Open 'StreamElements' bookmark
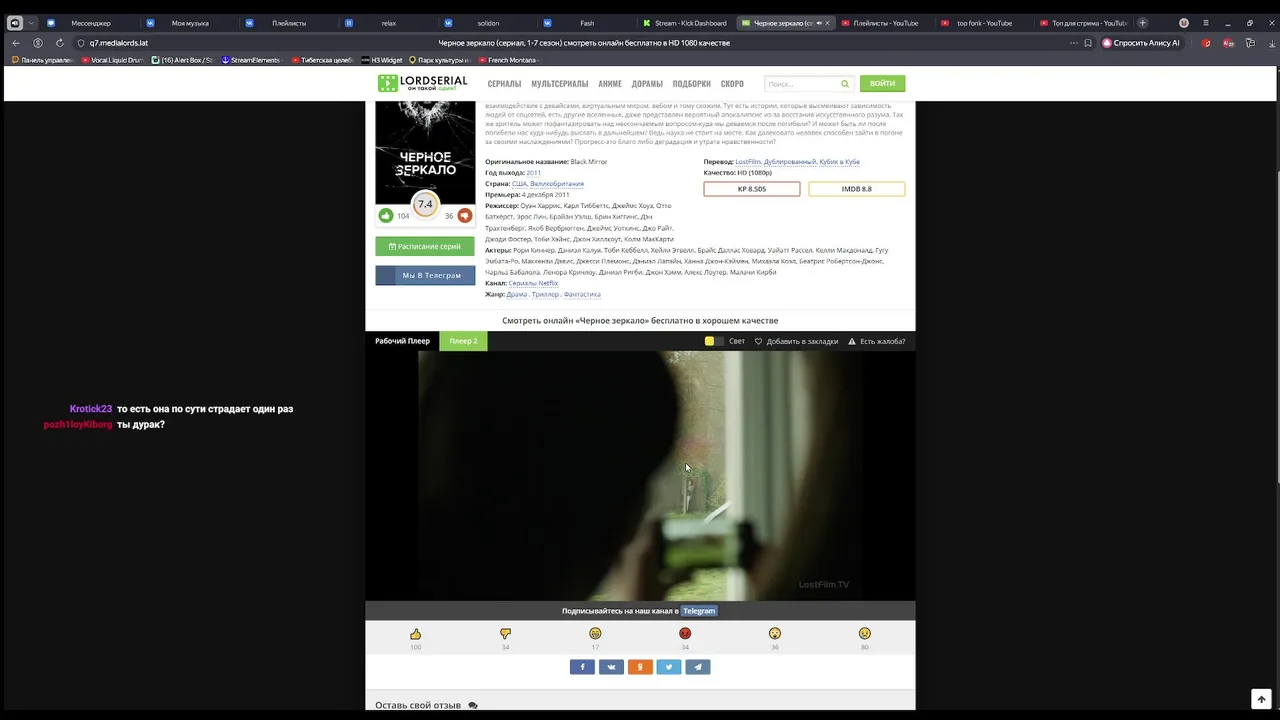The height and width of the screenshot is (720, 1280). click(250, 60)
